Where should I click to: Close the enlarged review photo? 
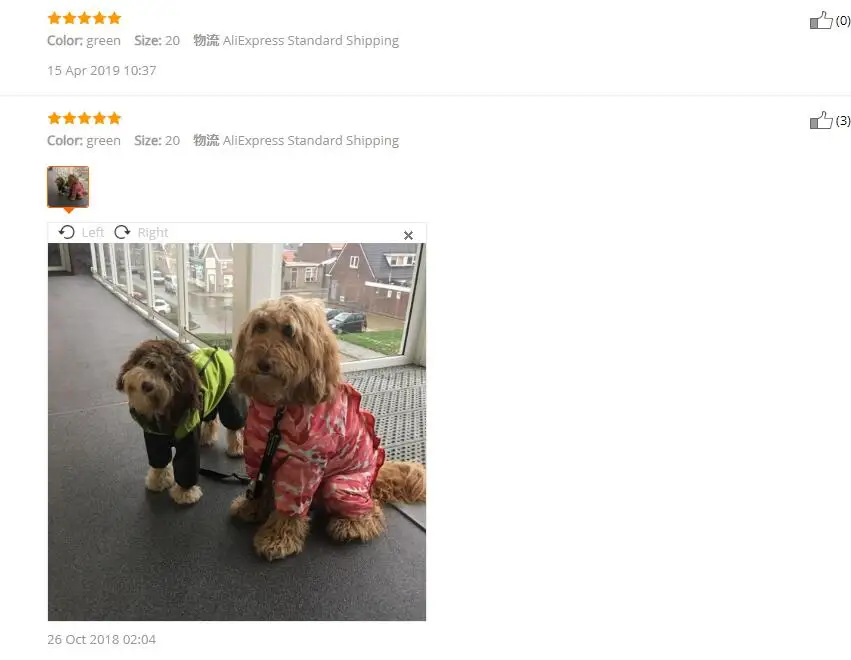click(408, 235)
